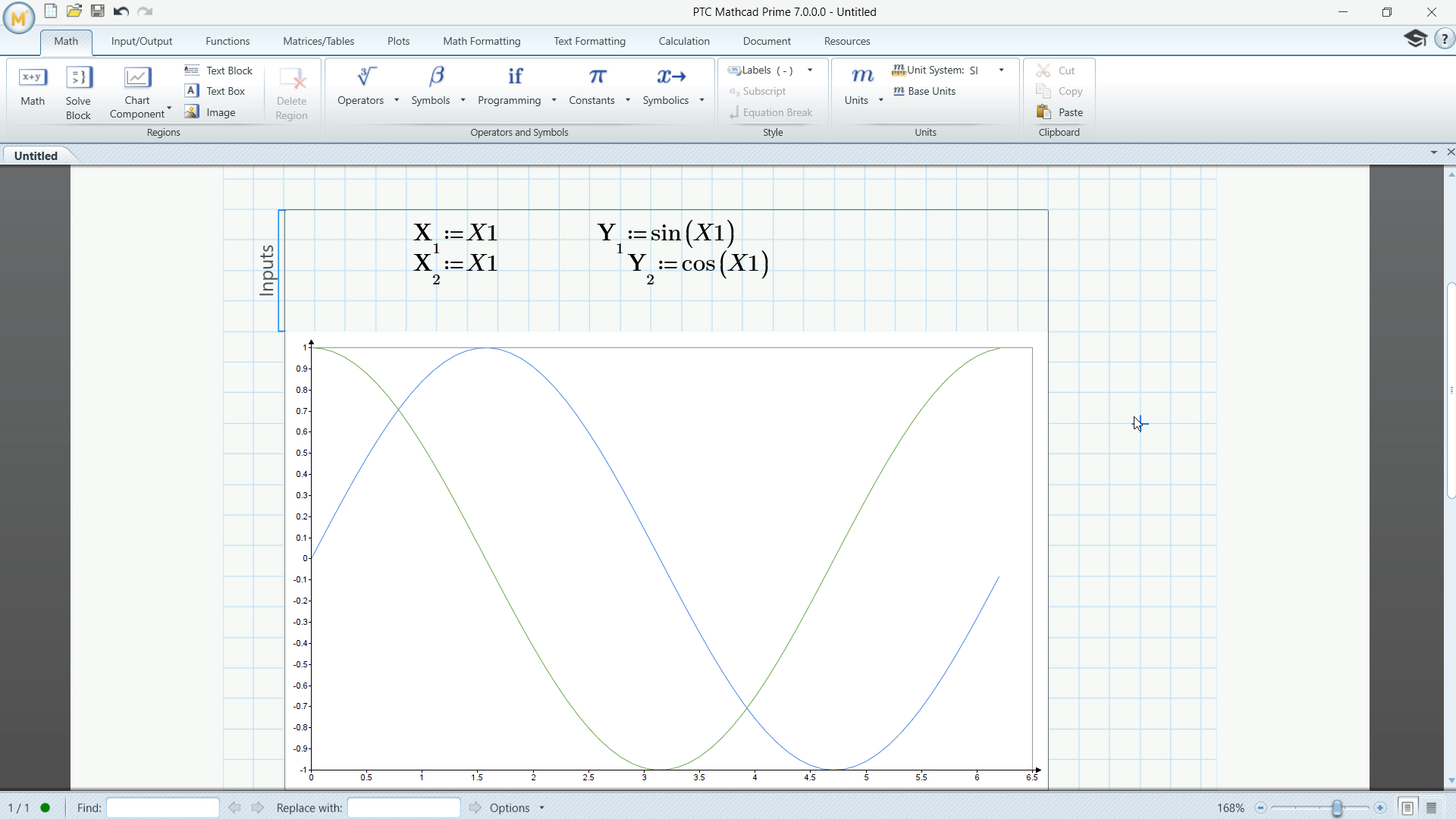
Task: Expand the Chart Component dropdown arrow
Action: click(x=169, y=109)
